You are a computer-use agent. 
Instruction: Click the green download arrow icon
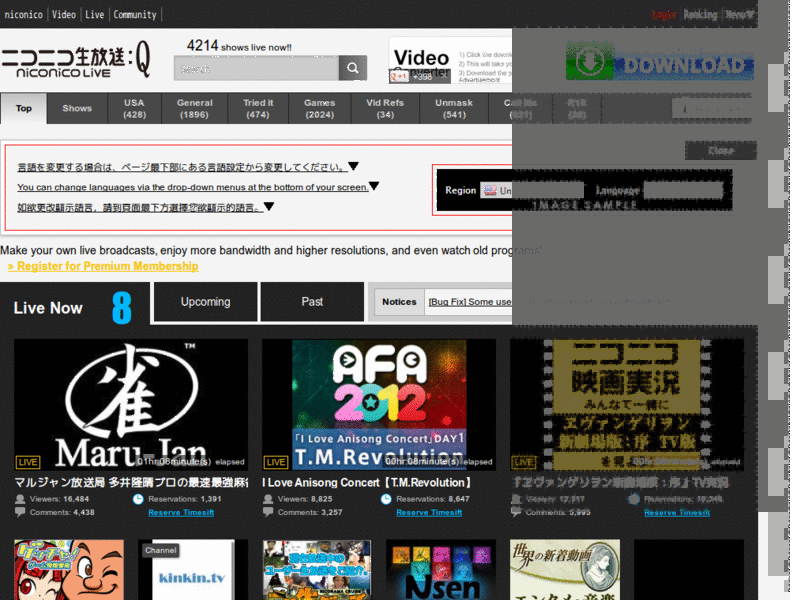(590, 61)
